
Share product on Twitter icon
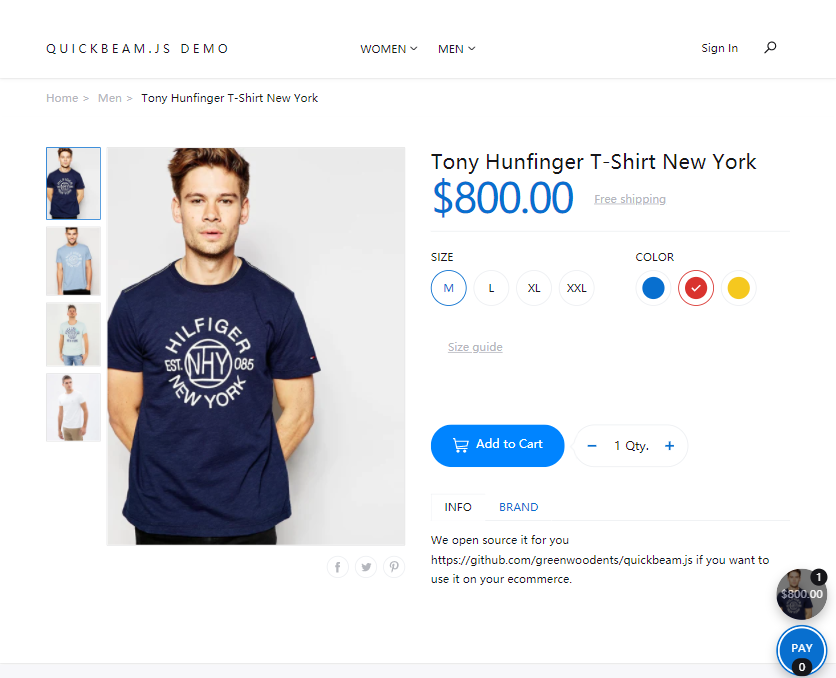tap(366, 567)
